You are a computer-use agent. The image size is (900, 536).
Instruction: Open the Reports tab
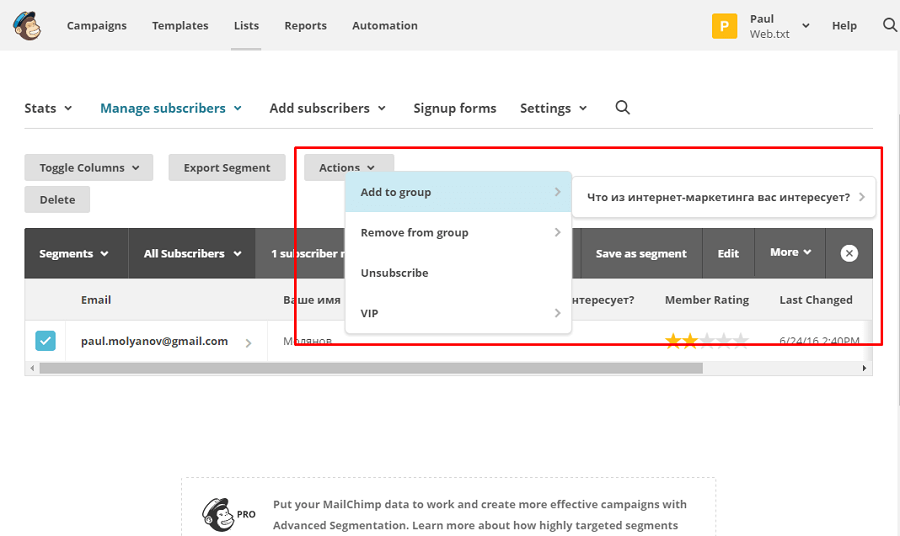(305, 26)
